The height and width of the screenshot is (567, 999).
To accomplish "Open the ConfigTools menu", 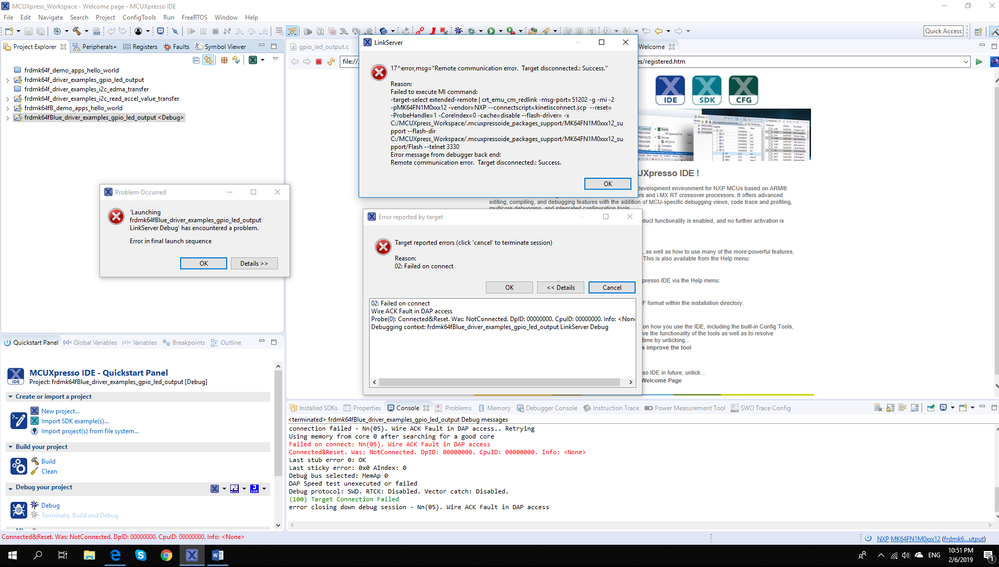I will point(139,17).
